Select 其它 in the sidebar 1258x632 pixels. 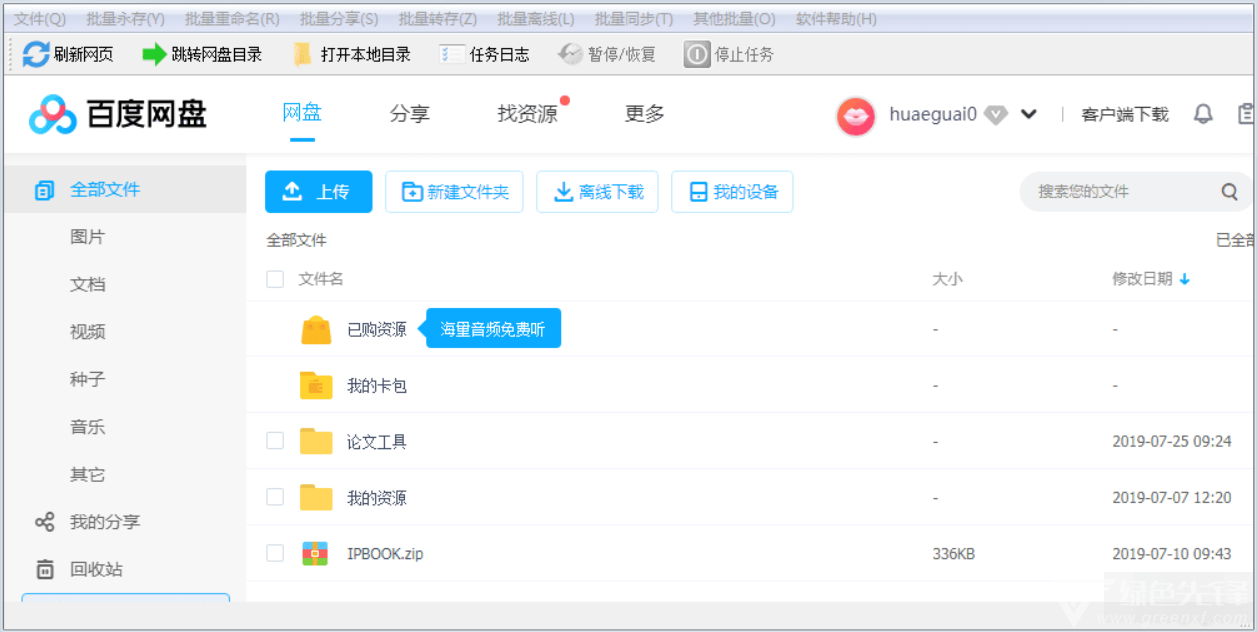(87, 475)
